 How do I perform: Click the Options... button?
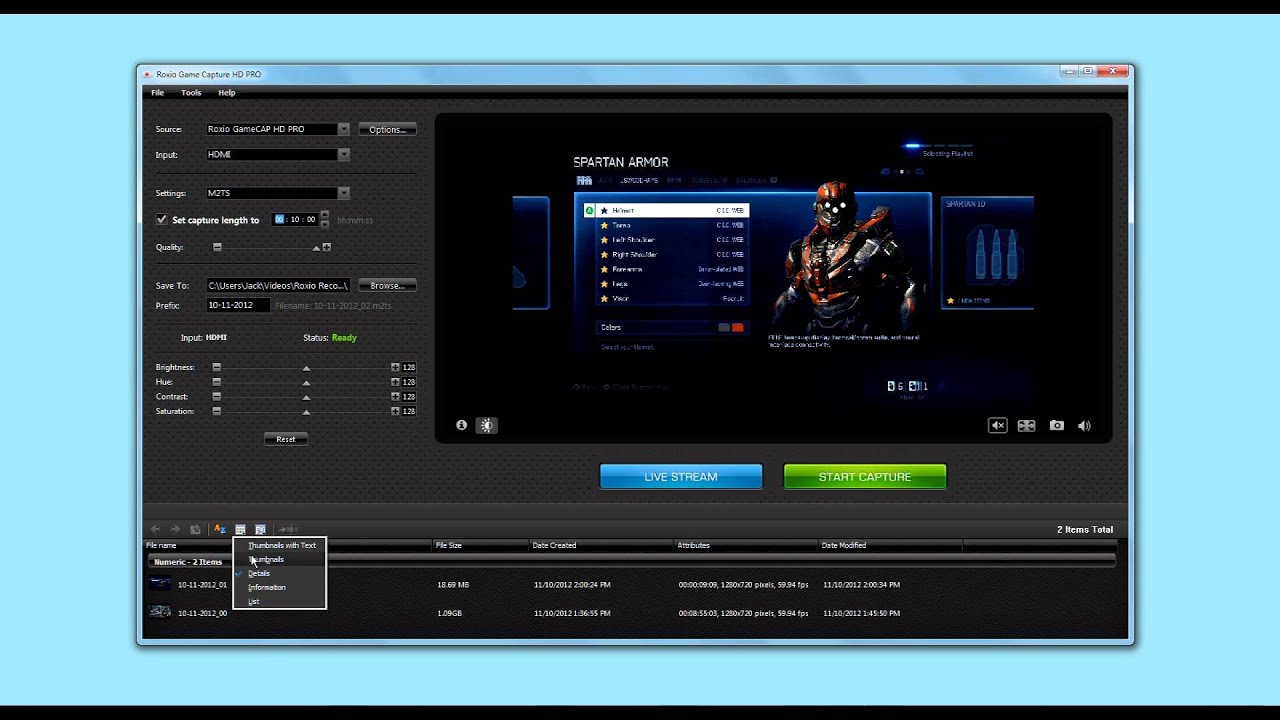coord(387,129)
